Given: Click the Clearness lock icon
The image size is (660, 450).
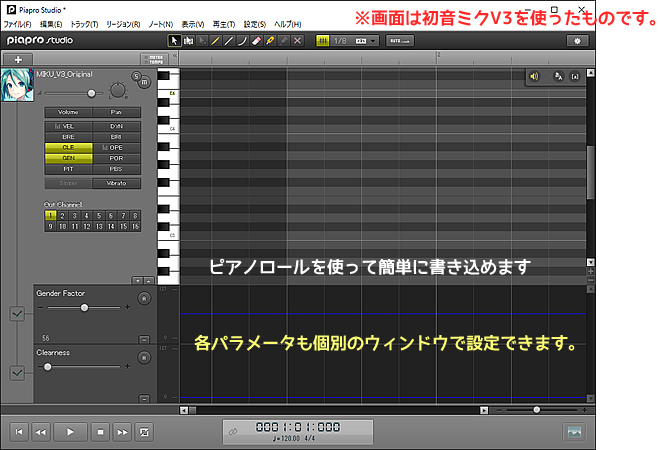Looking at the screenshot, I should [144, 357].
